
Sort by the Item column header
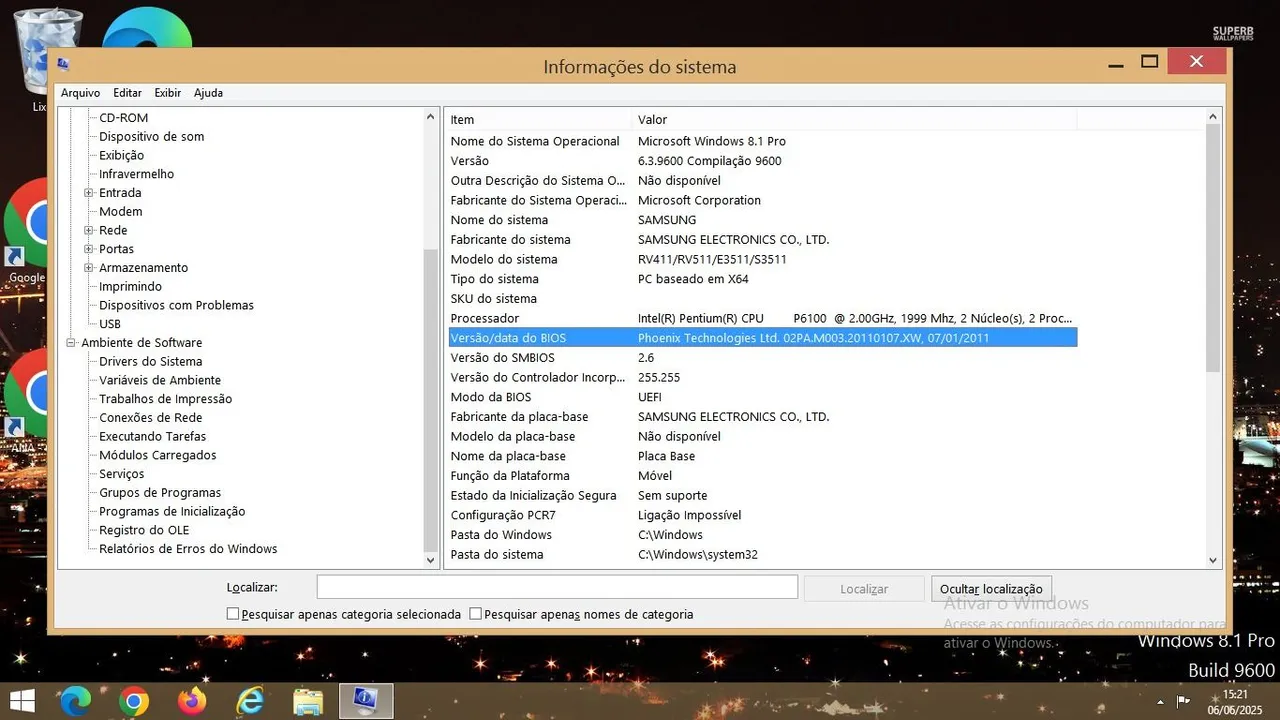coord(538,120)
